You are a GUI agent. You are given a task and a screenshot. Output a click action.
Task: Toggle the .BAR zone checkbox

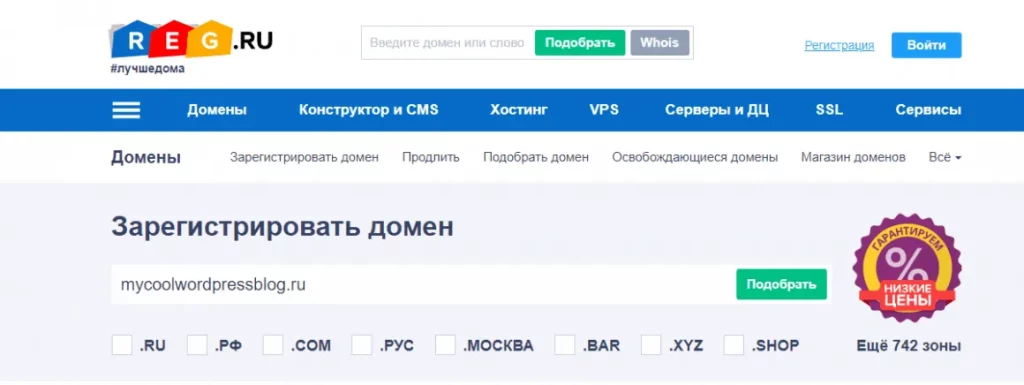click(x=565, y=345)
